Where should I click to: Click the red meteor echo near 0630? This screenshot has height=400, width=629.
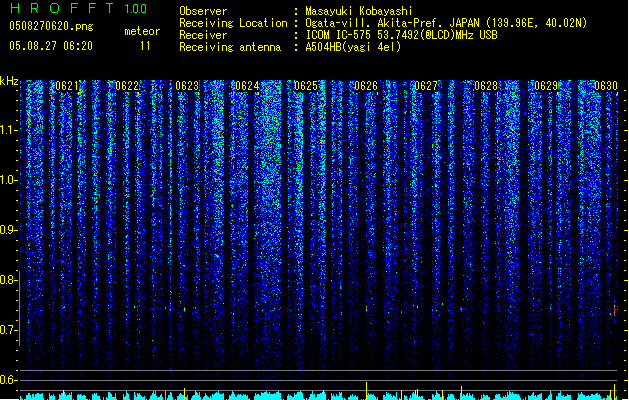click(x=614, y=310)
